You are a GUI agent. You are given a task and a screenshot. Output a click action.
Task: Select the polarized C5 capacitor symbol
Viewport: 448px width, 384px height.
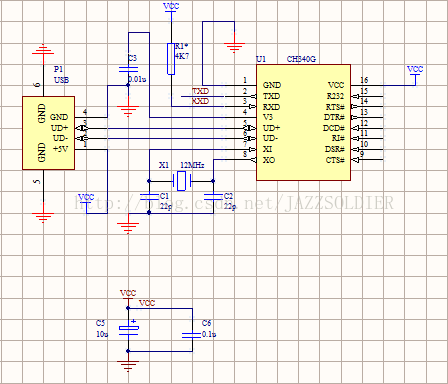[128, 328]
